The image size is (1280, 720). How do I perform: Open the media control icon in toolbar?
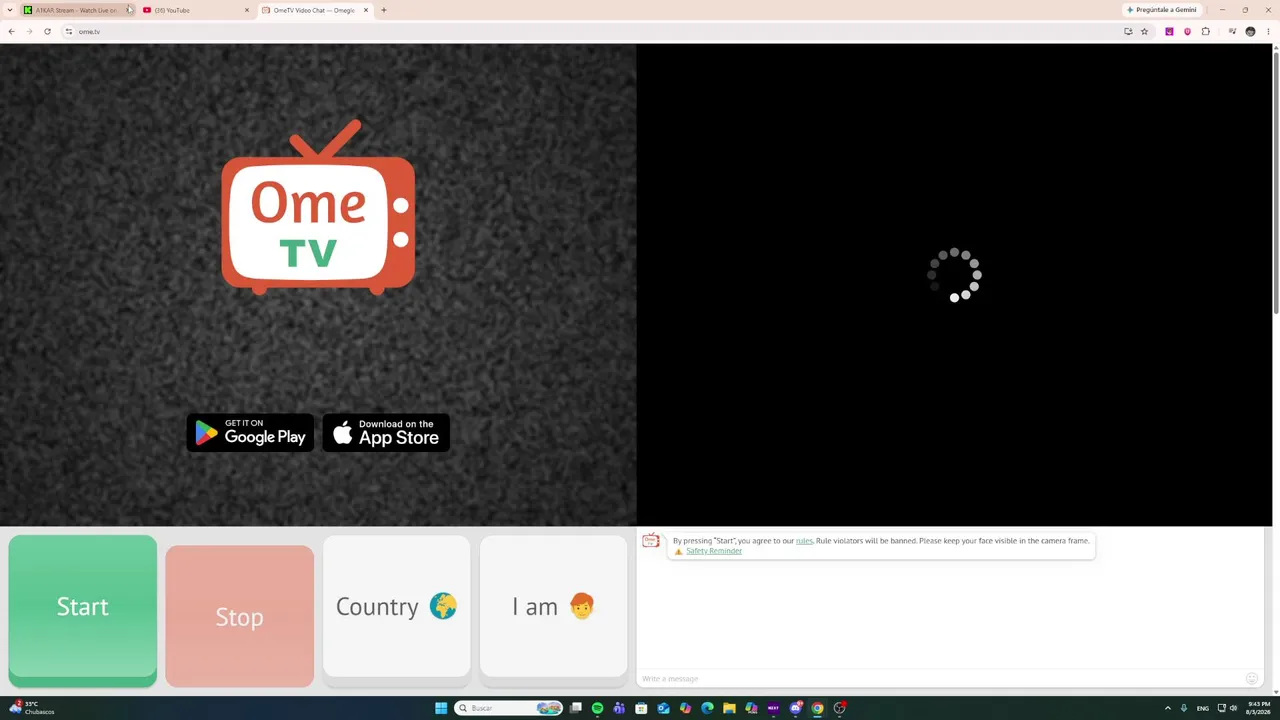(x=1232, y=31)
